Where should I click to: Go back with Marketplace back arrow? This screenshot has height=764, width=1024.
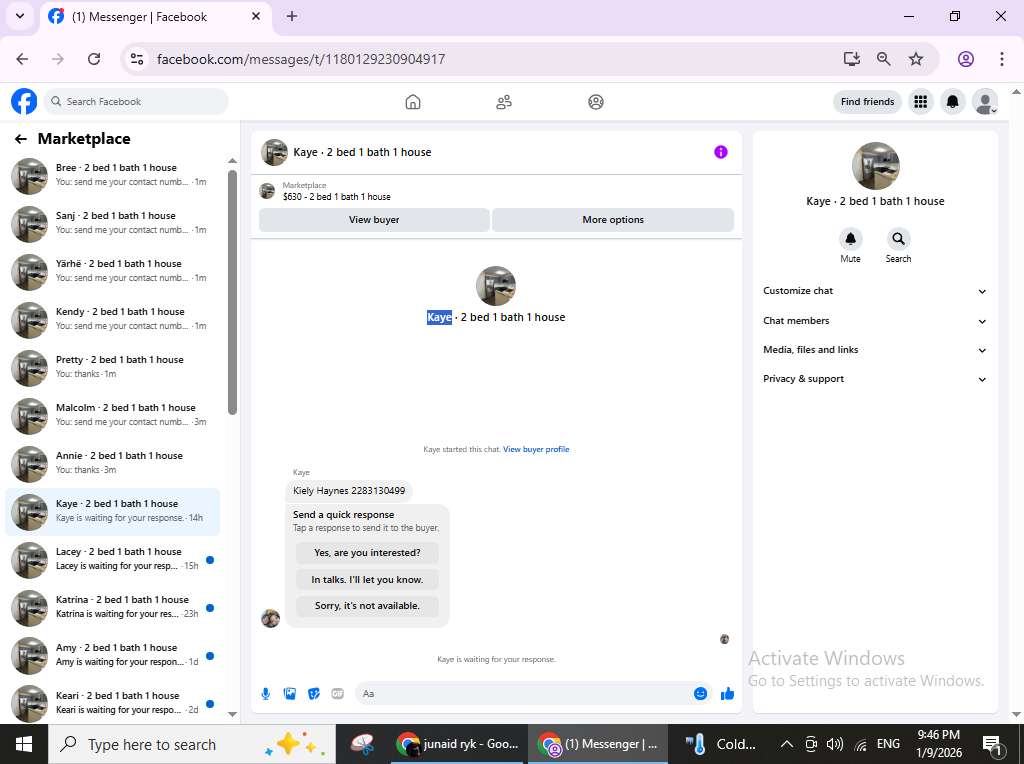click(x=21, y=138)
